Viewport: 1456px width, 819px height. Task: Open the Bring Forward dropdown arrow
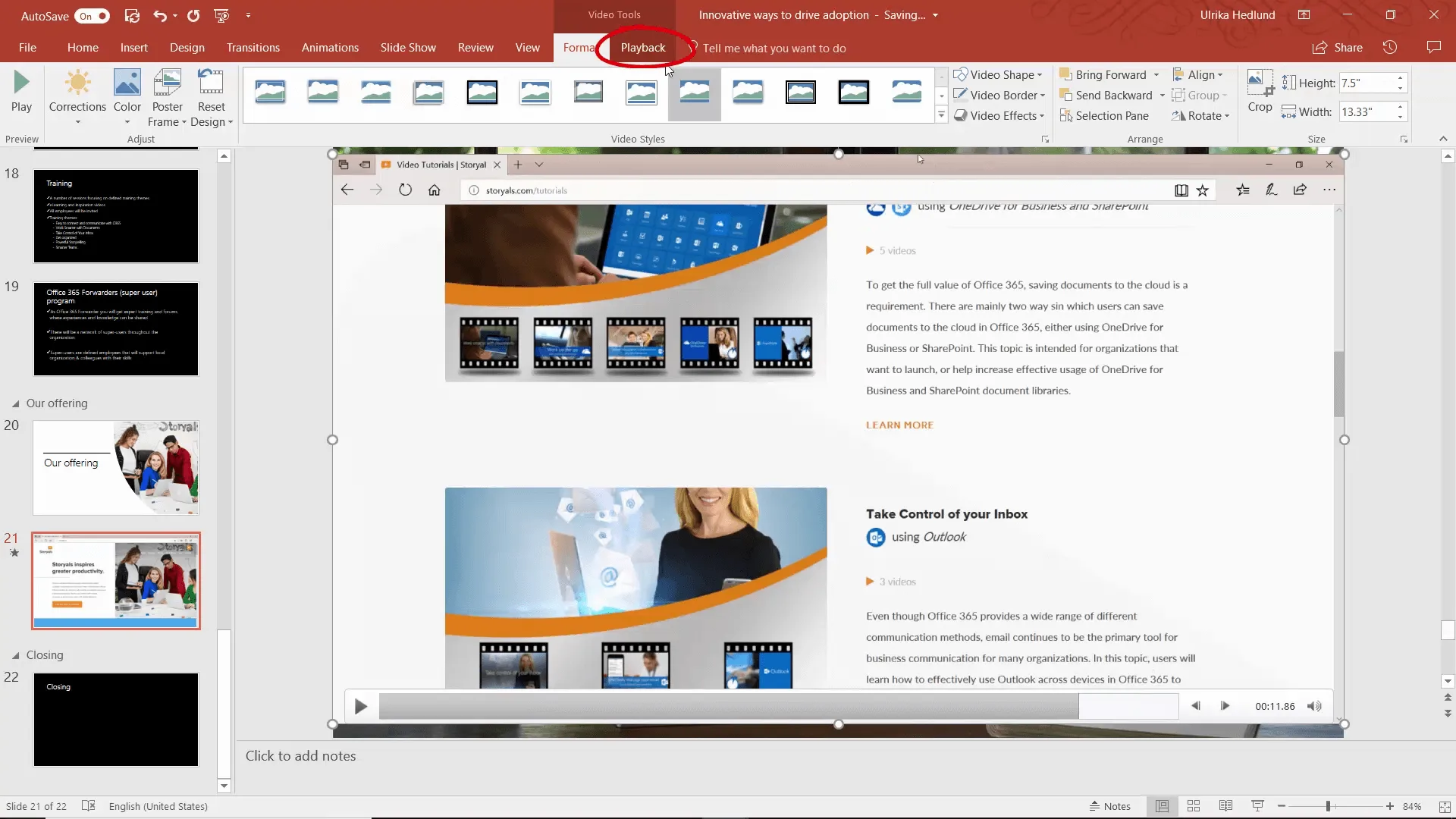(x=1156, y=74)
